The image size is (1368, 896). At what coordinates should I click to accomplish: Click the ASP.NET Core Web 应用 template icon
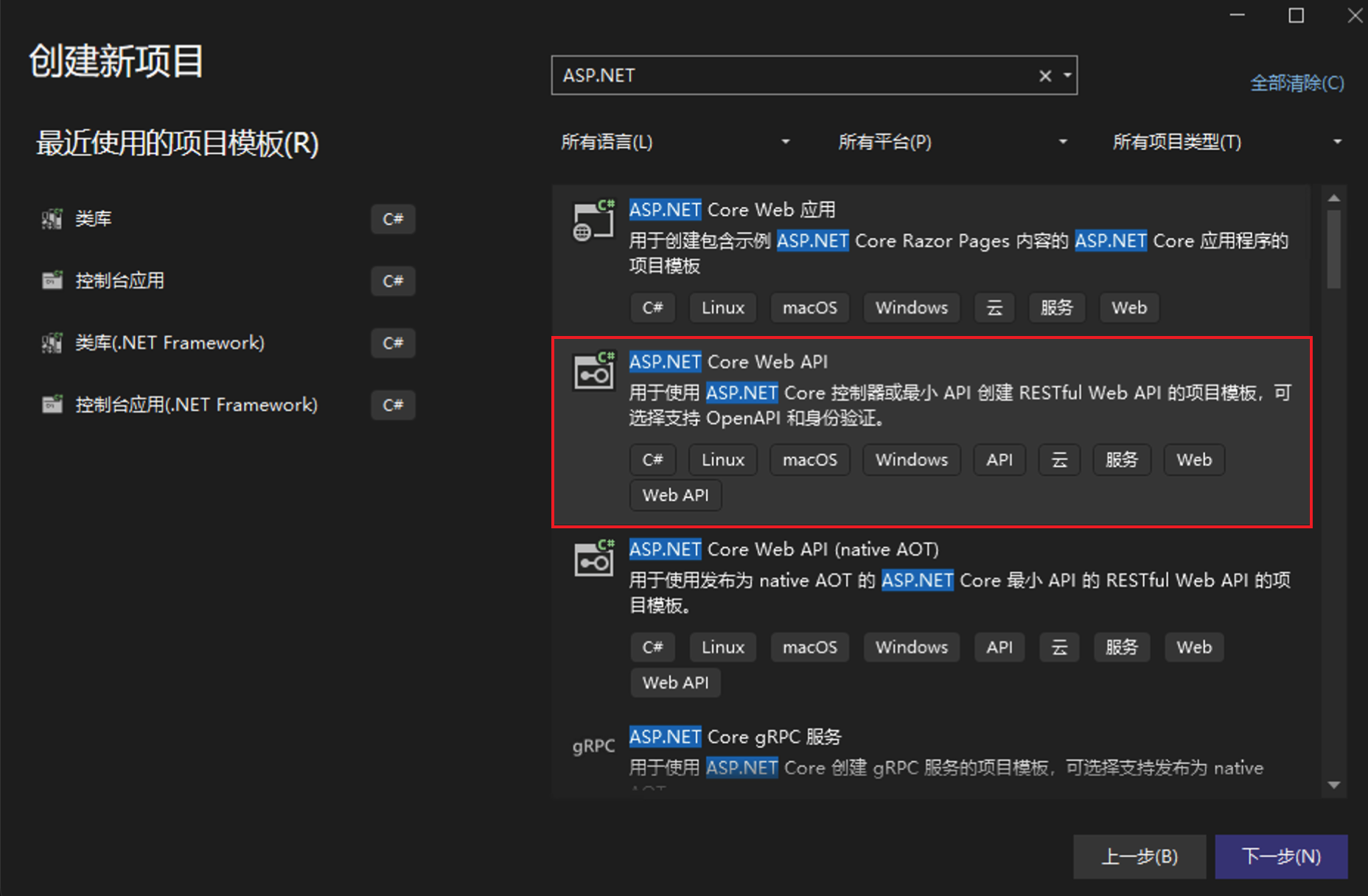593,220
